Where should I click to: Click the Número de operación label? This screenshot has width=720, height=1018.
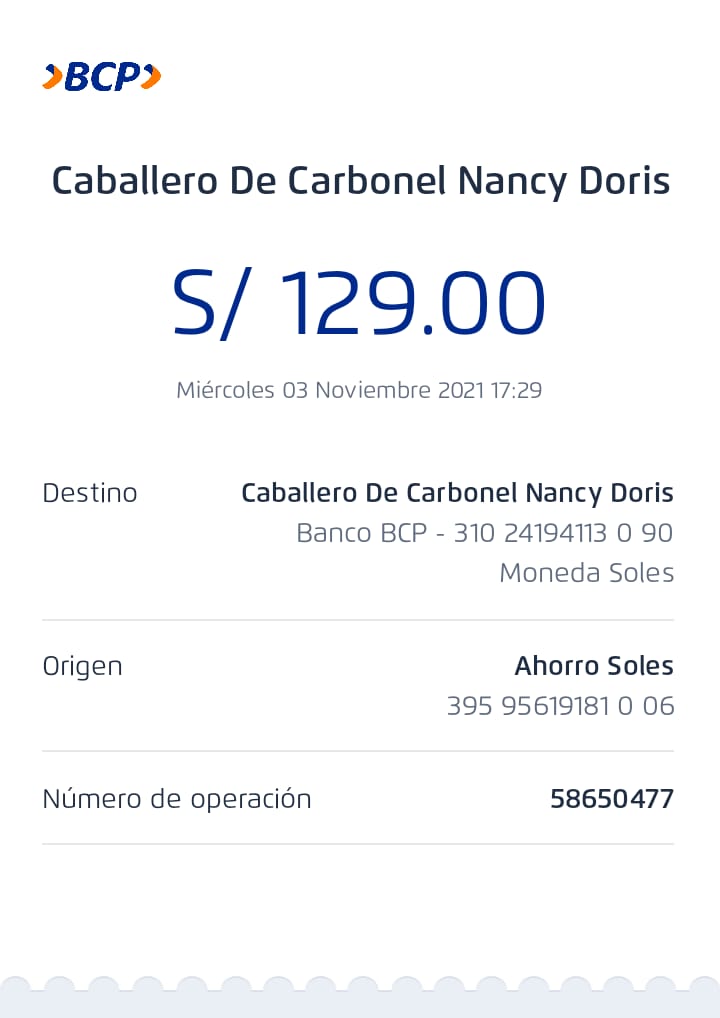pyautogui.click(x=177, y=799)
